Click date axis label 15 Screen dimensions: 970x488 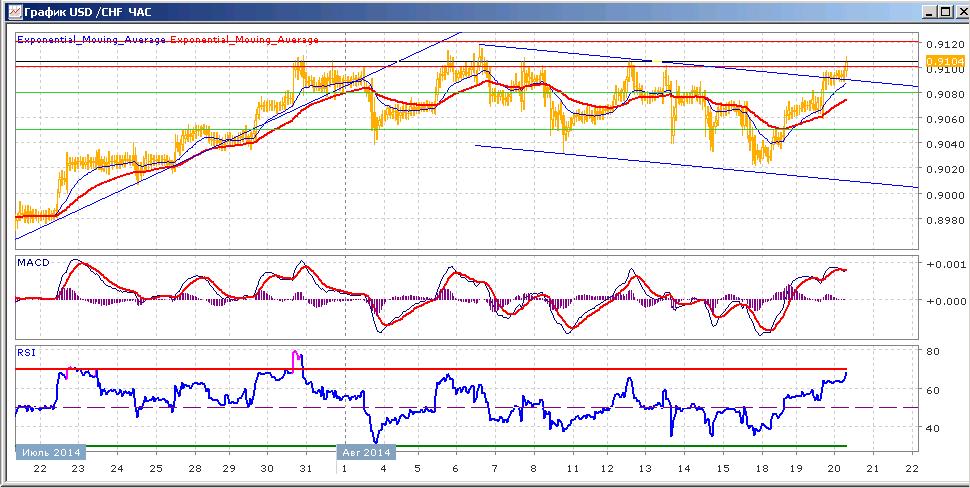[723, 469]
